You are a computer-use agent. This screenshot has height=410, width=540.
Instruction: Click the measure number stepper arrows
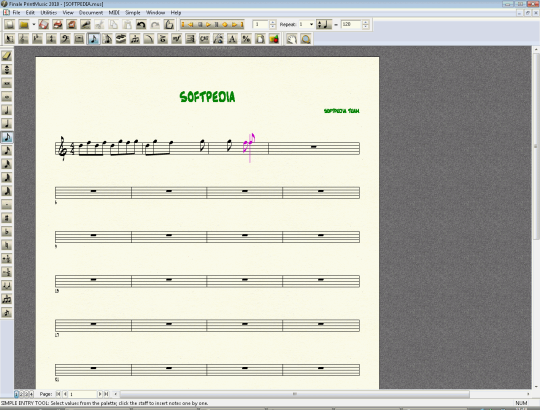(x=272, y=24)
